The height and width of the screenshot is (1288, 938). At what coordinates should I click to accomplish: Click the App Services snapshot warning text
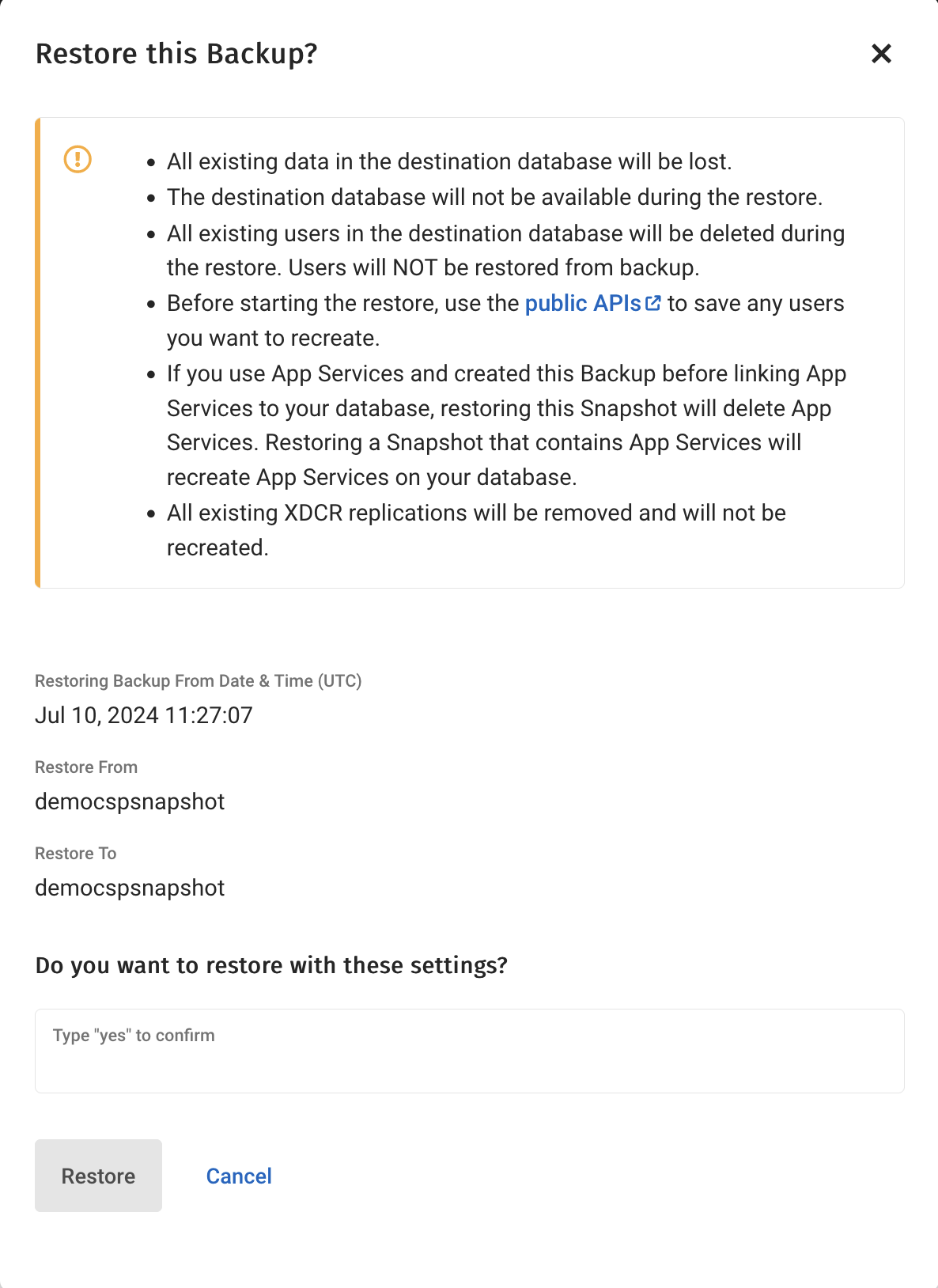506,425
